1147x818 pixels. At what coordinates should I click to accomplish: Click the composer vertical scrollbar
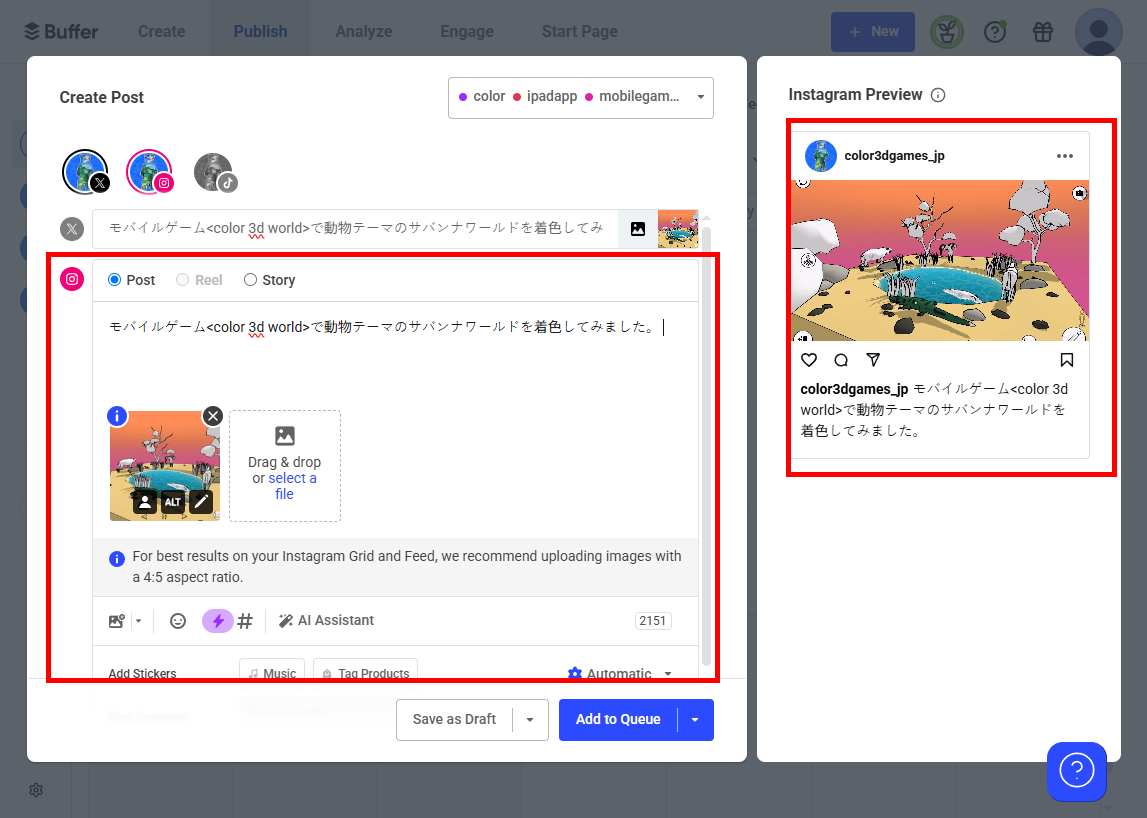click(x=707, y=446)
